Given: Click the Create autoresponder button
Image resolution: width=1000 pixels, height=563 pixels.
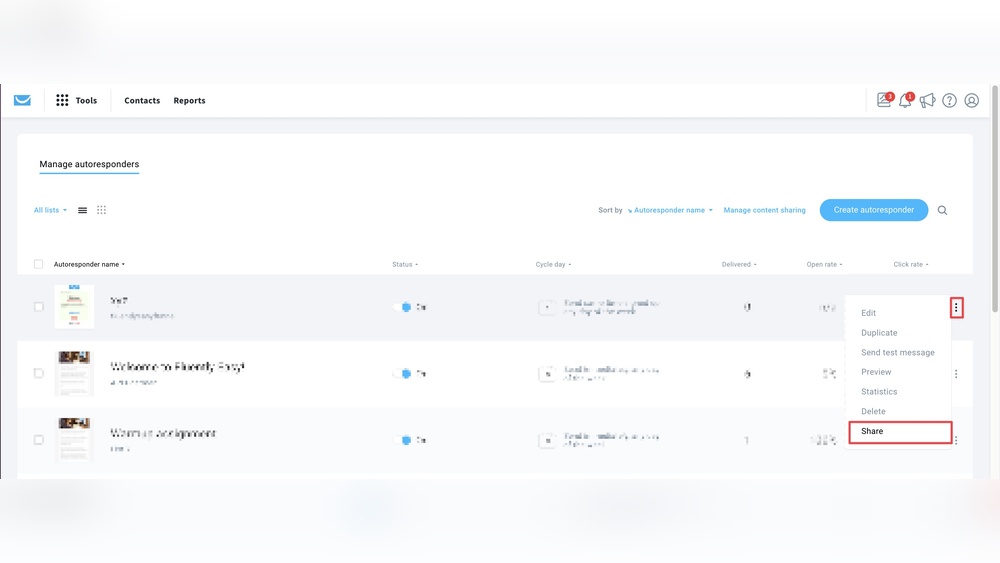Looking at the screenshot, I should click(873, 210).
